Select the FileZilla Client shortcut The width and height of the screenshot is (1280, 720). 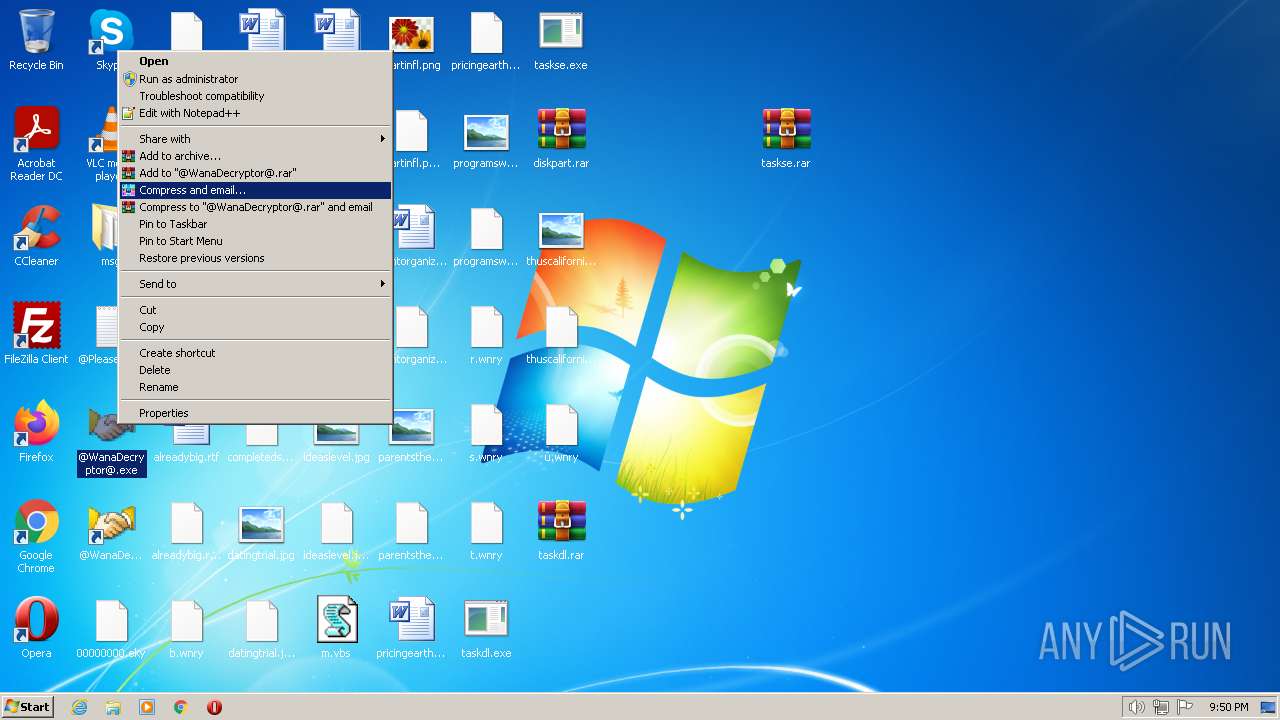pos(36,334)
